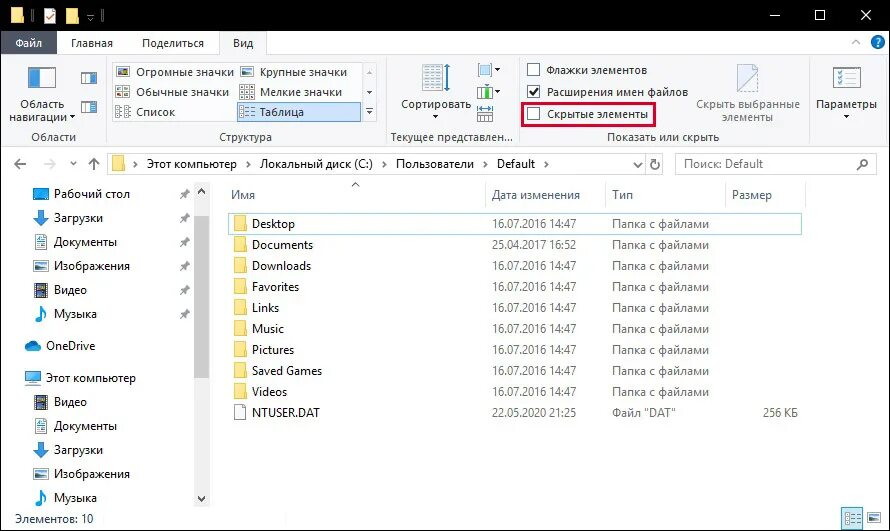The width and height of the screenshot is (890, 531).
Task: Click the scroll down arrow in navigation pane
Action: click(201, 499)
